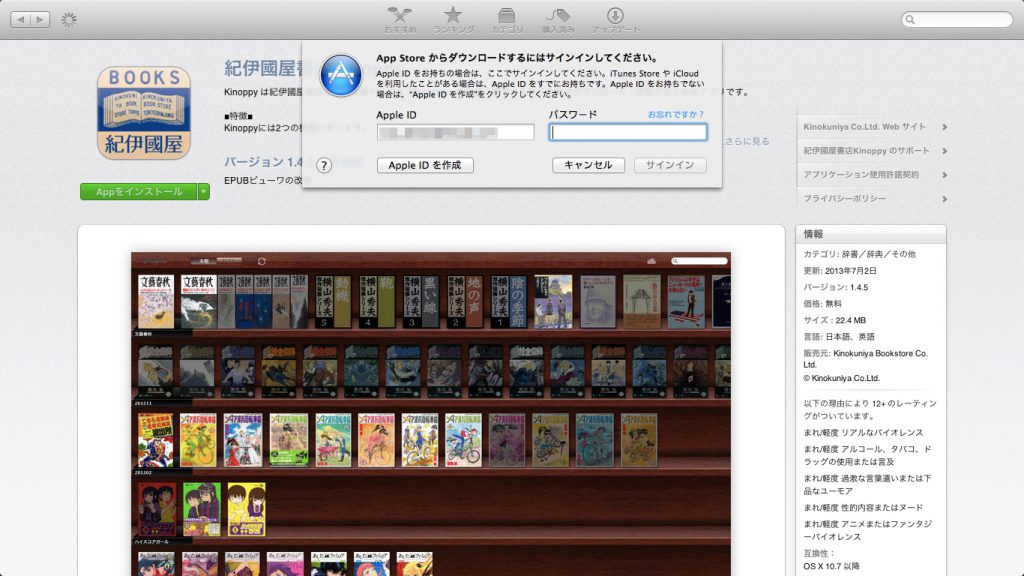Switch to the ランキング tab
The image size is (1024, 576).
453,20
